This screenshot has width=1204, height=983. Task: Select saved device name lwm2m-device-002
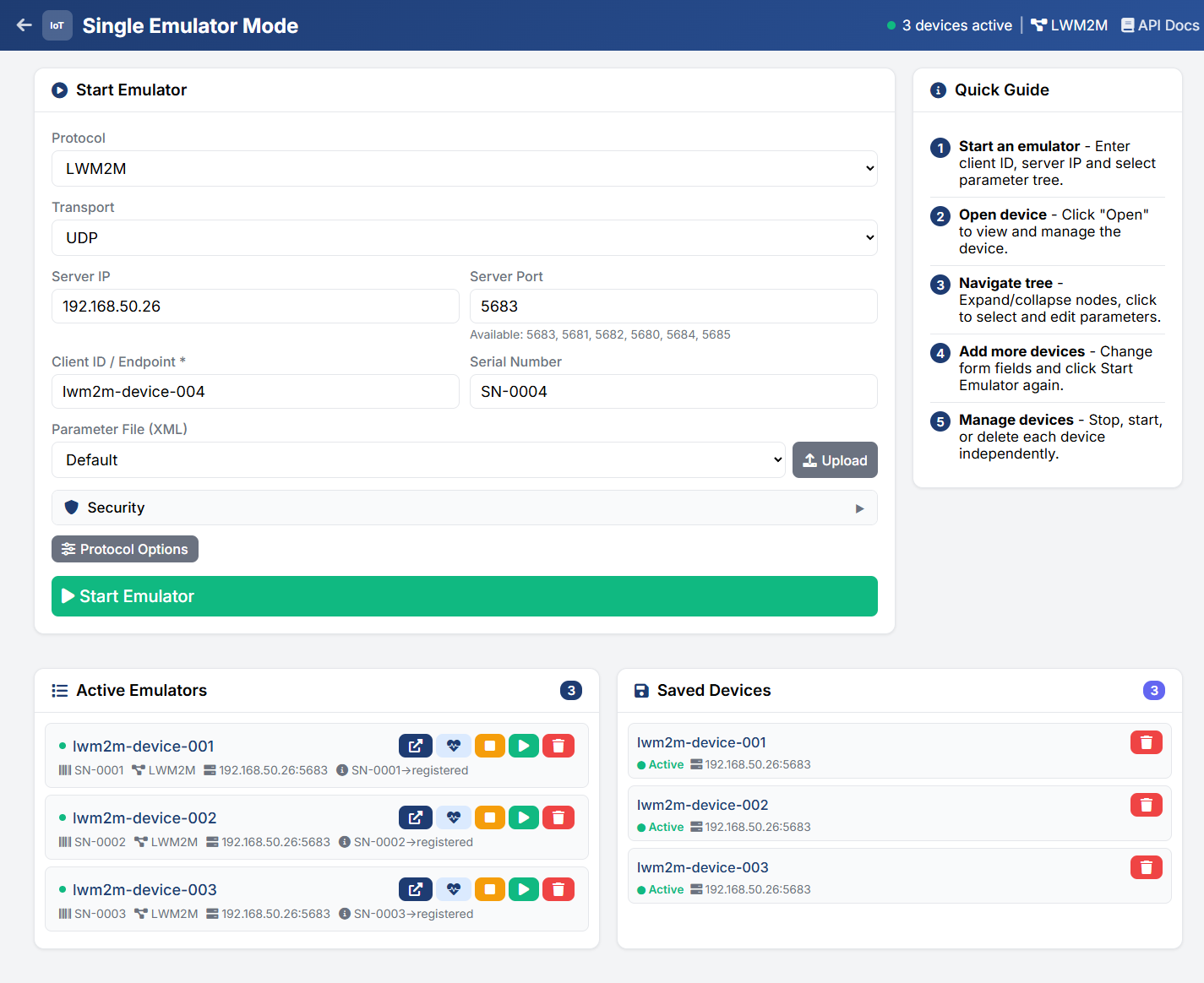click(x=703, y=805)
